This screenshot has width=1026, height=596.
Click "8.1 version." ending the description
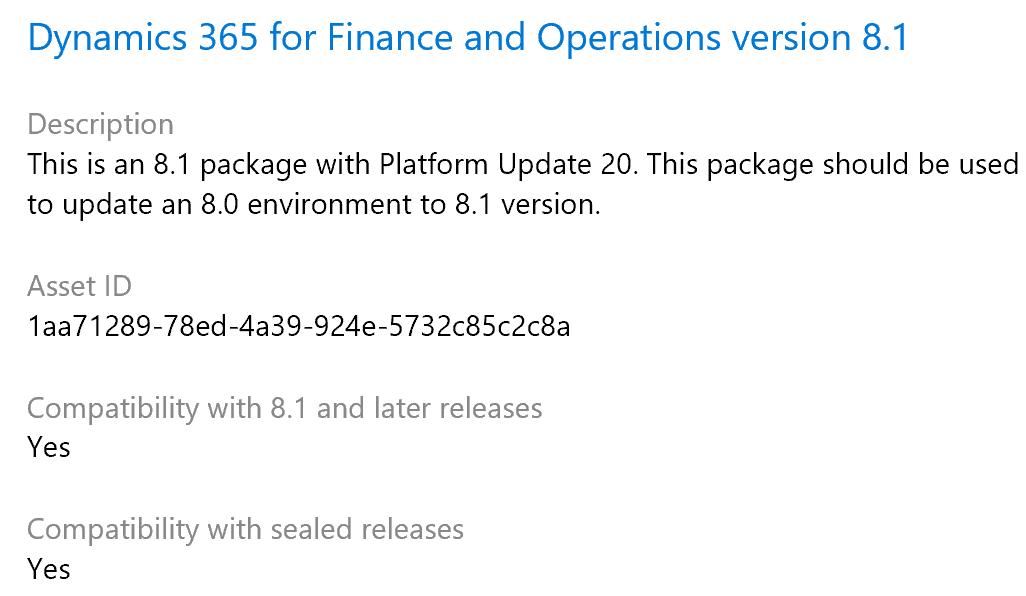pyautogui.click(x=534, y=205)
